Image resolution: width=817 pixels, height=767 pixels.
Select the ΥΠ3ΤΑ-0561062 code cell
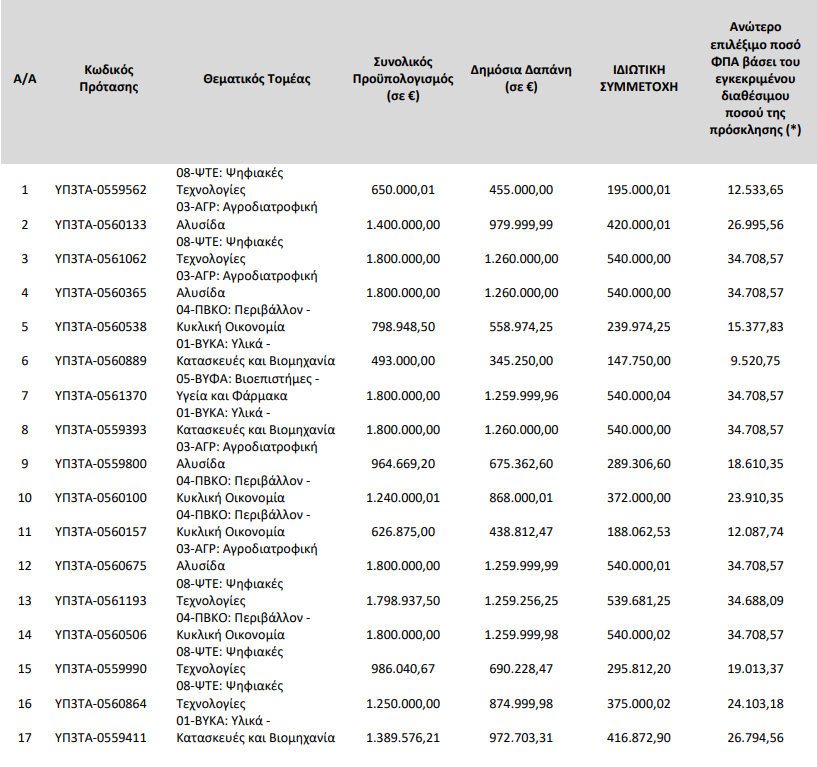click(x=100, y=259)
